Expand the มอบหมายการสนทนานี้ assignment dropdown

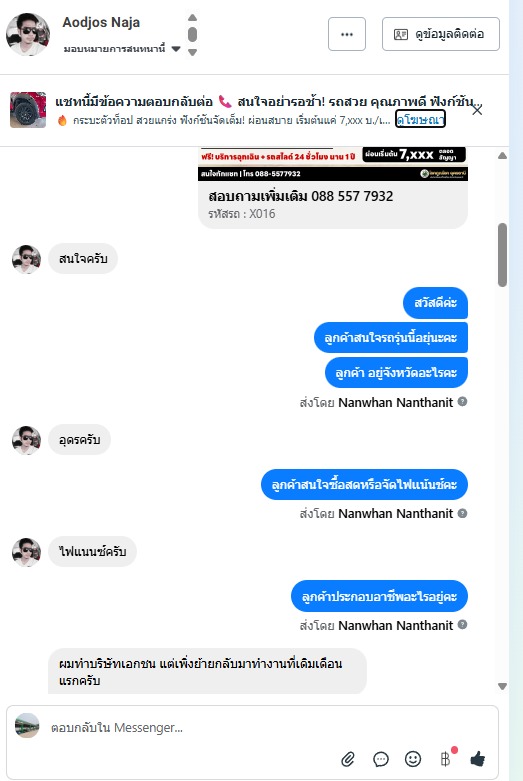pyautogui.click(x=175, y=49)
